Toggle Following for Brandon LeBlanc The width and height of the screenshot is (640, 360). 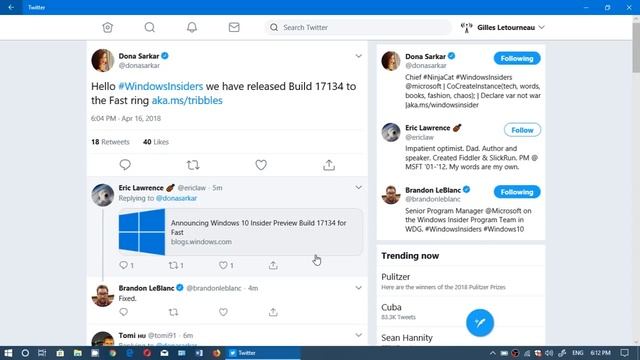(x=517, y=192)
